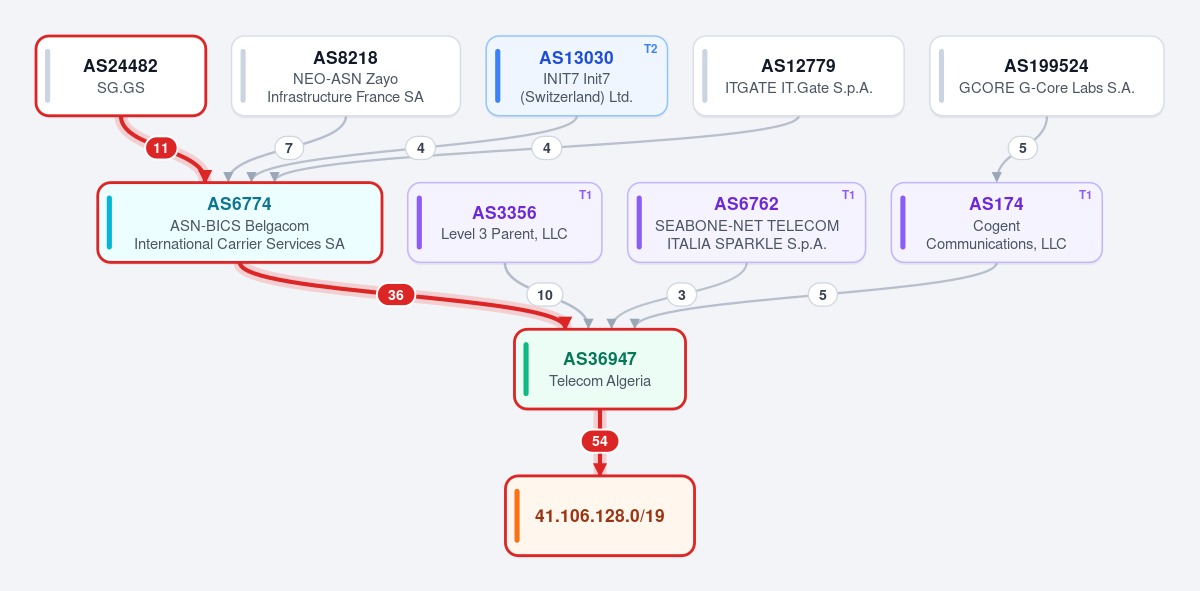Image resolution: width=1200 pixels, height=591 pixels.
Task: Select the AS174 Cogent Communications node
Action: (997, 222)
